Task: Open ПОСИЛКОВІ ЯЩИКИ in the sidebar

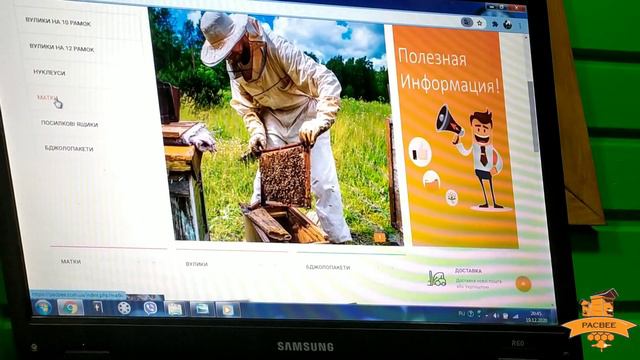Action: [69, 123]
